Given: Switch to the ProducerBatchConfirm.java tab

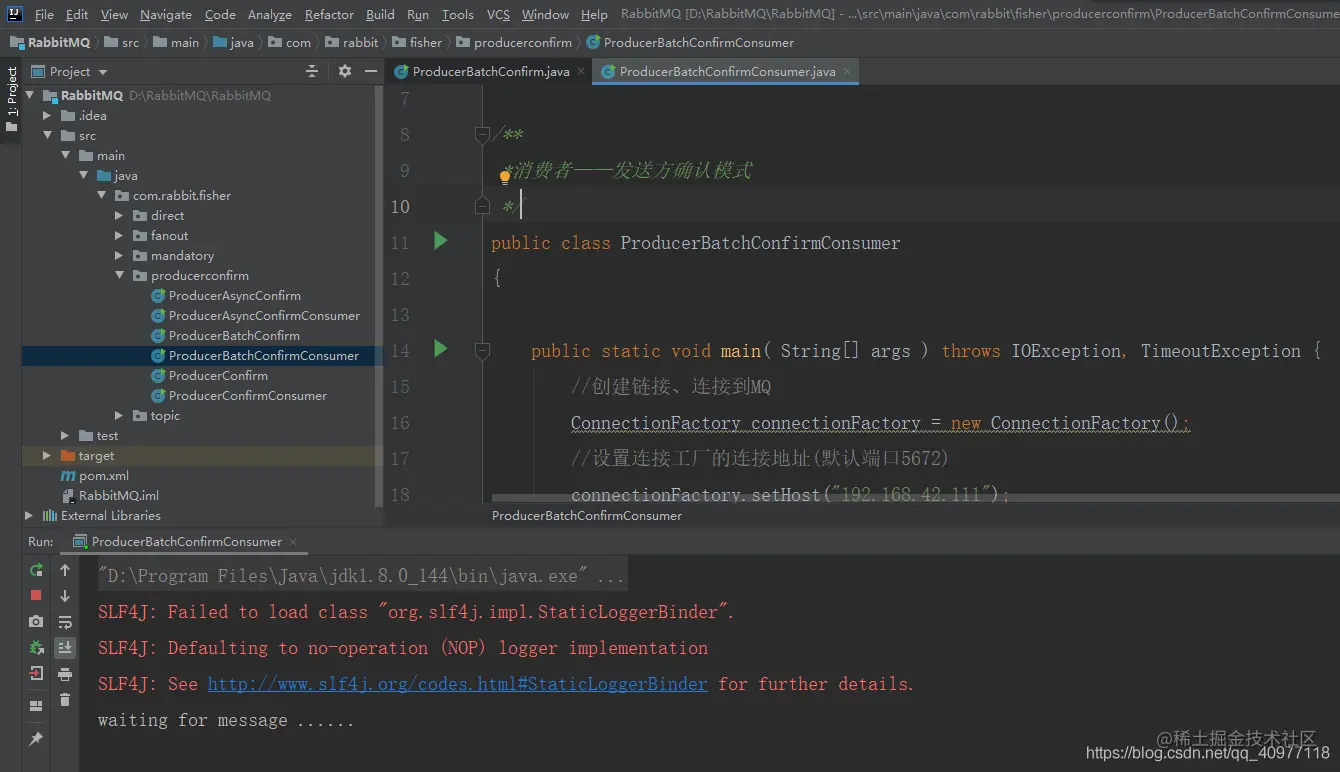Looking at the screenshot, I should (490, 72).
